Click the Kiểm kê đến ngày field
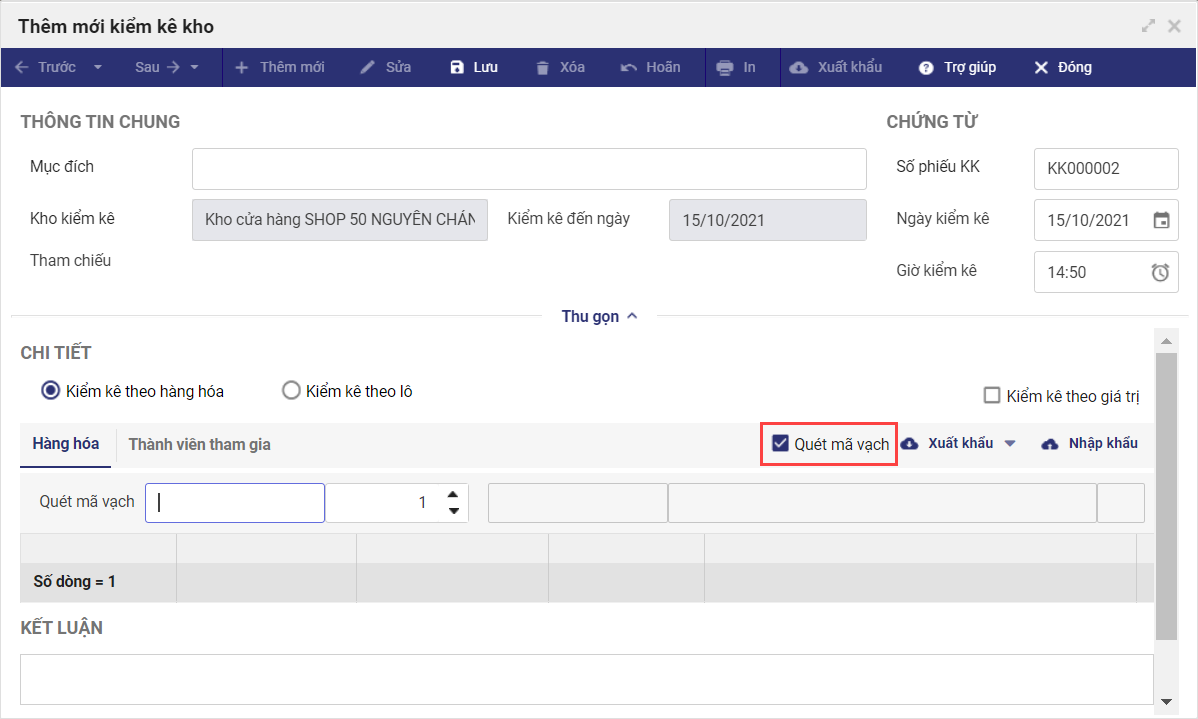1198x719 pixels. 767,220
